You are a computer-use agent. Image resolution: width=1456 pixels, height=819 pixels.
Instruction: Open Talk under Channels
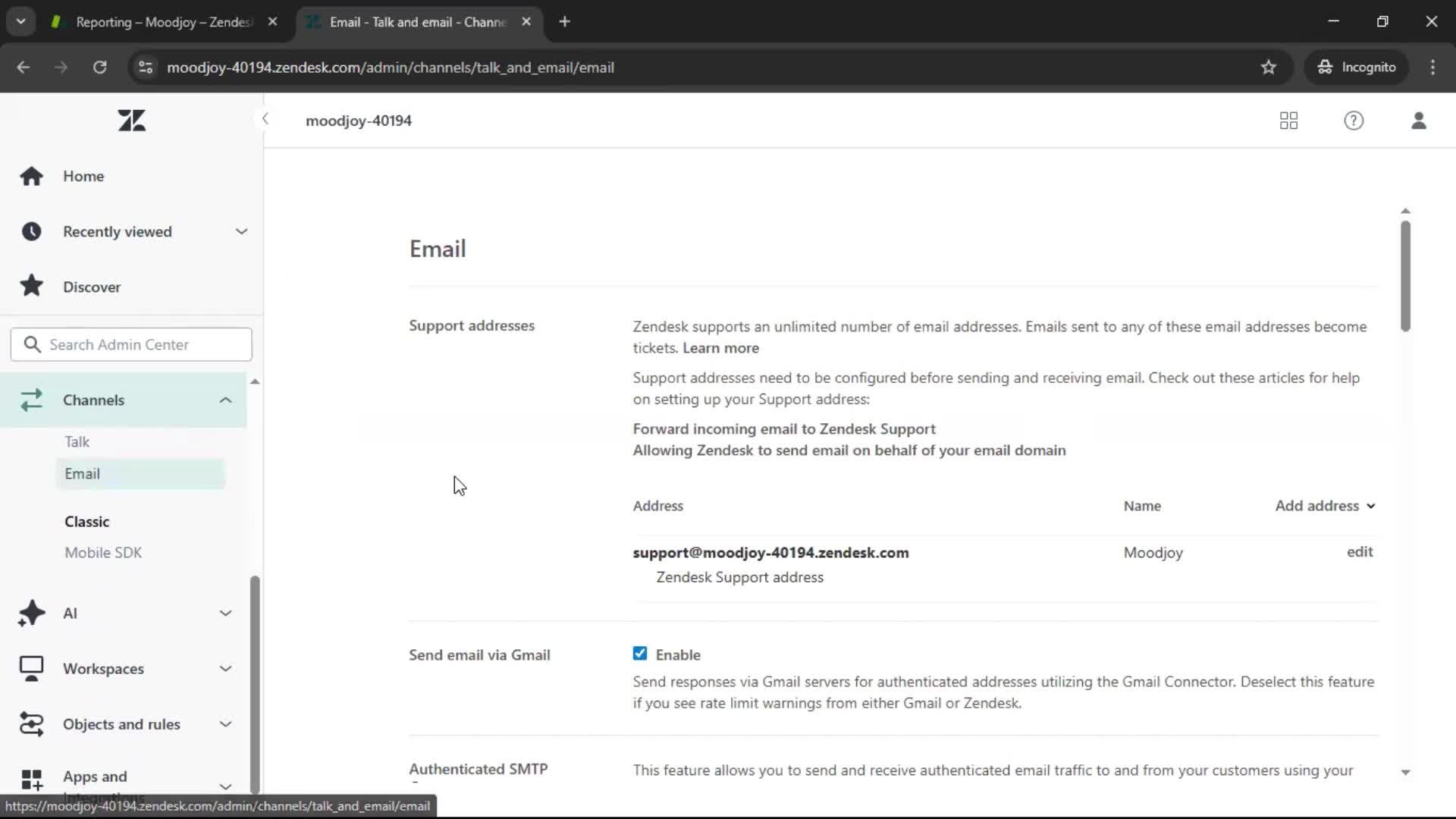77,441
